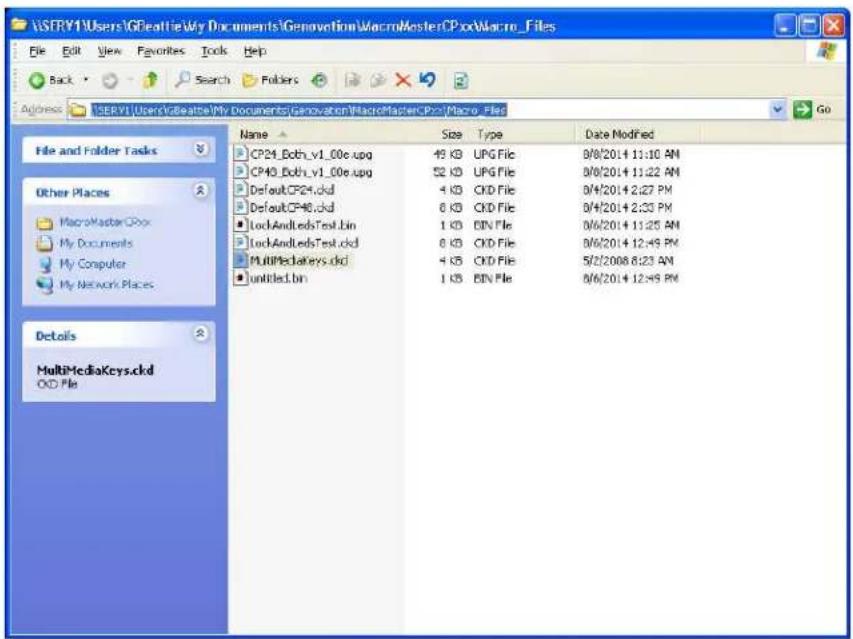Screen dimensions: 853x639
Task: Open the Favorites menu
Action: [x=161, y=51]
